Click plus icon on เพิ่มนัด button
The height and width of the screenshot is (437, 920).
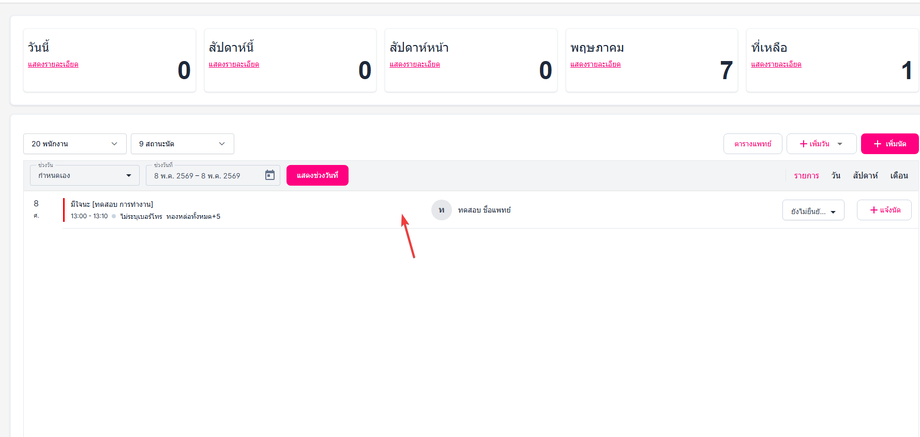[877, 144]
